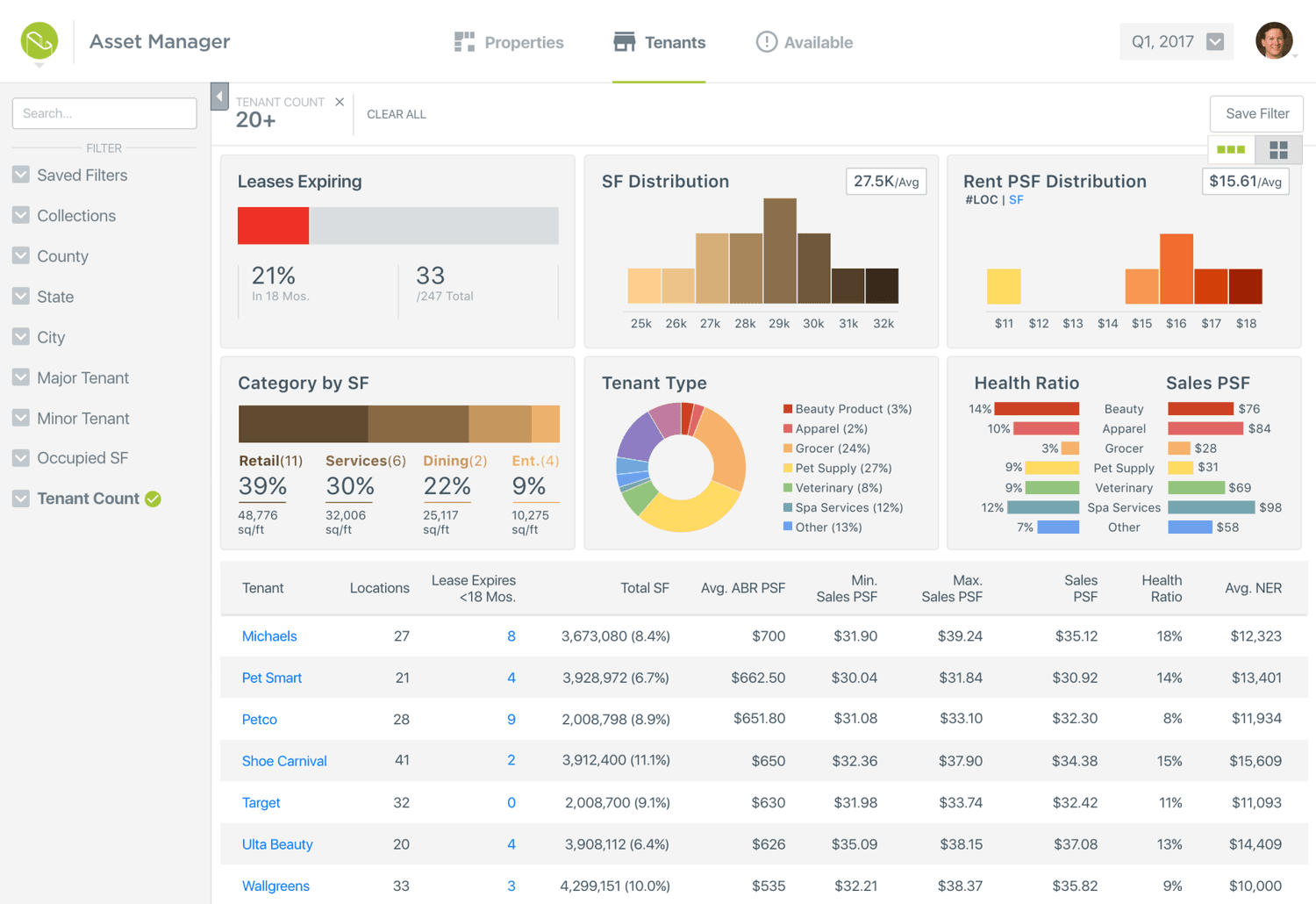Expand City filter
This screenshot has width=1316, height=904.
tap(39, 337)
